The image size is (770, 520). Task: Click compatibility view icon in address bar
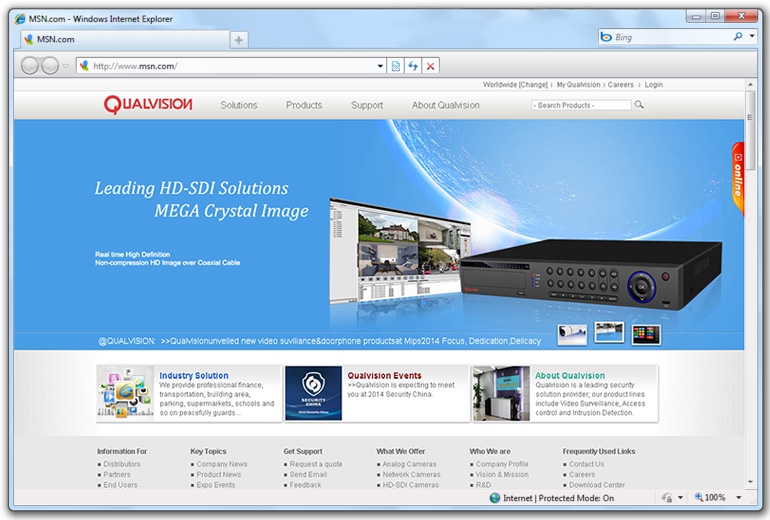(396, 66)
